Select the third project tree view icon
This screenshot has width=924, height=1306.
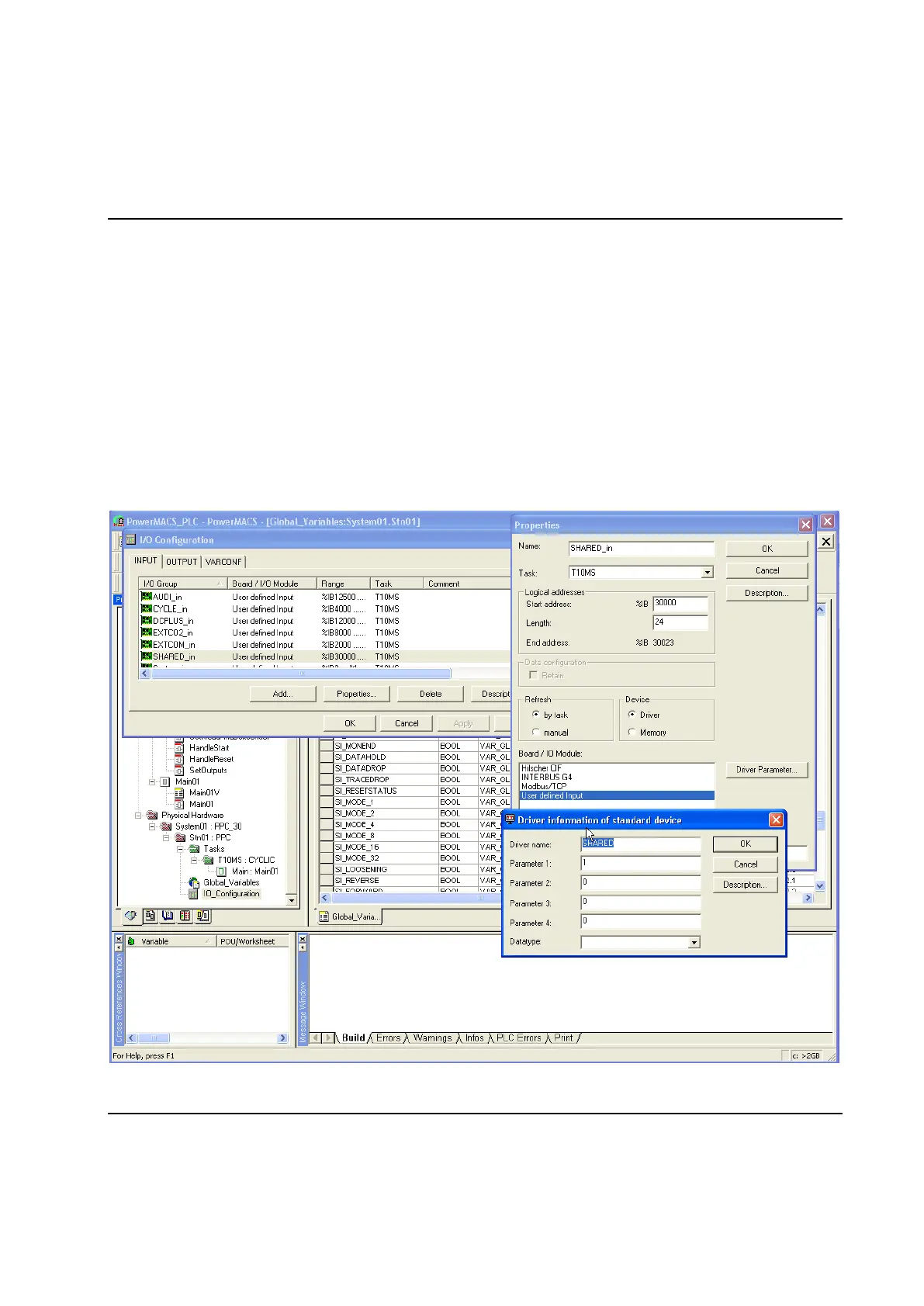pyautogui.click(x=168, y=916)
